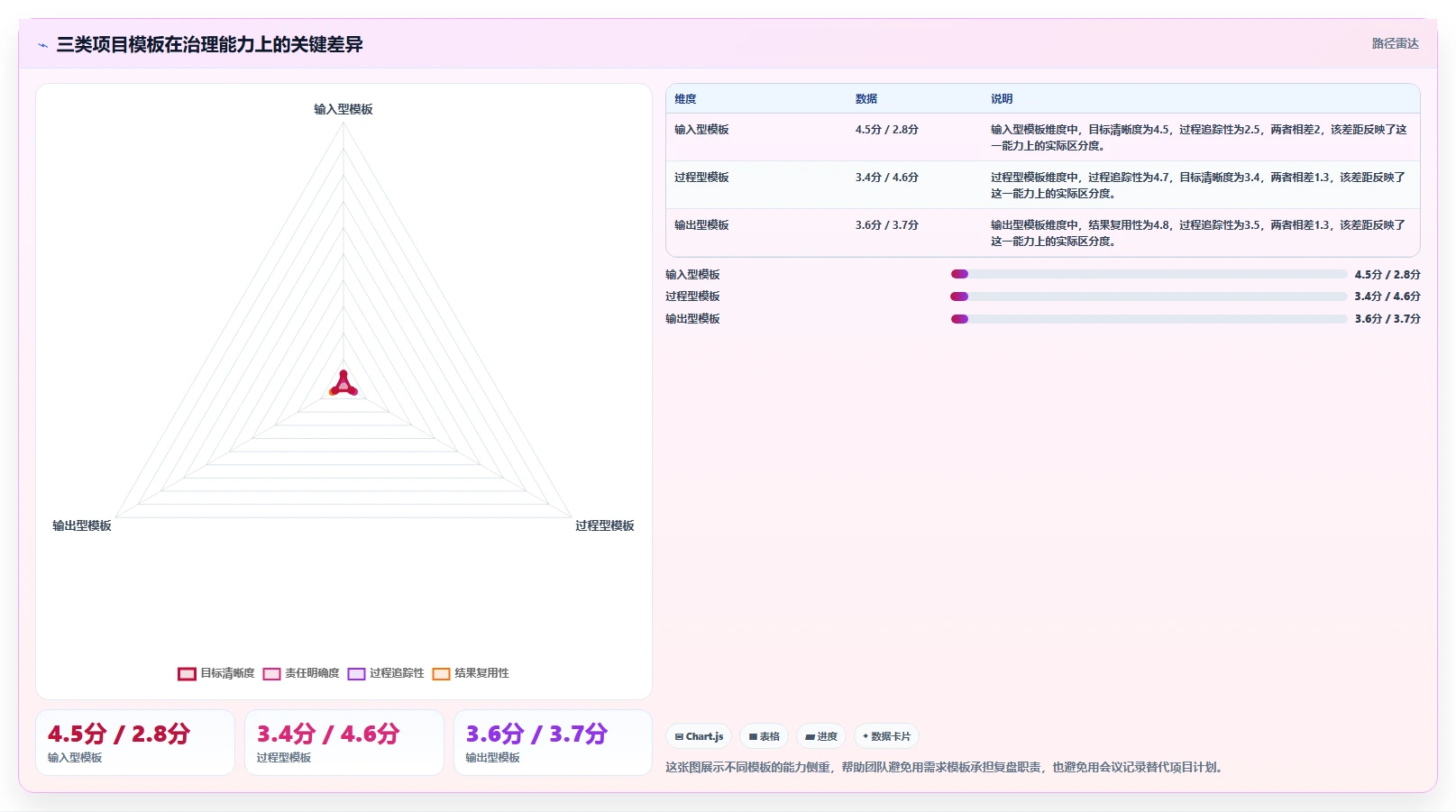Click the 数据 column header
Screen dimensions: 1456x812
(x=866, y=99)
